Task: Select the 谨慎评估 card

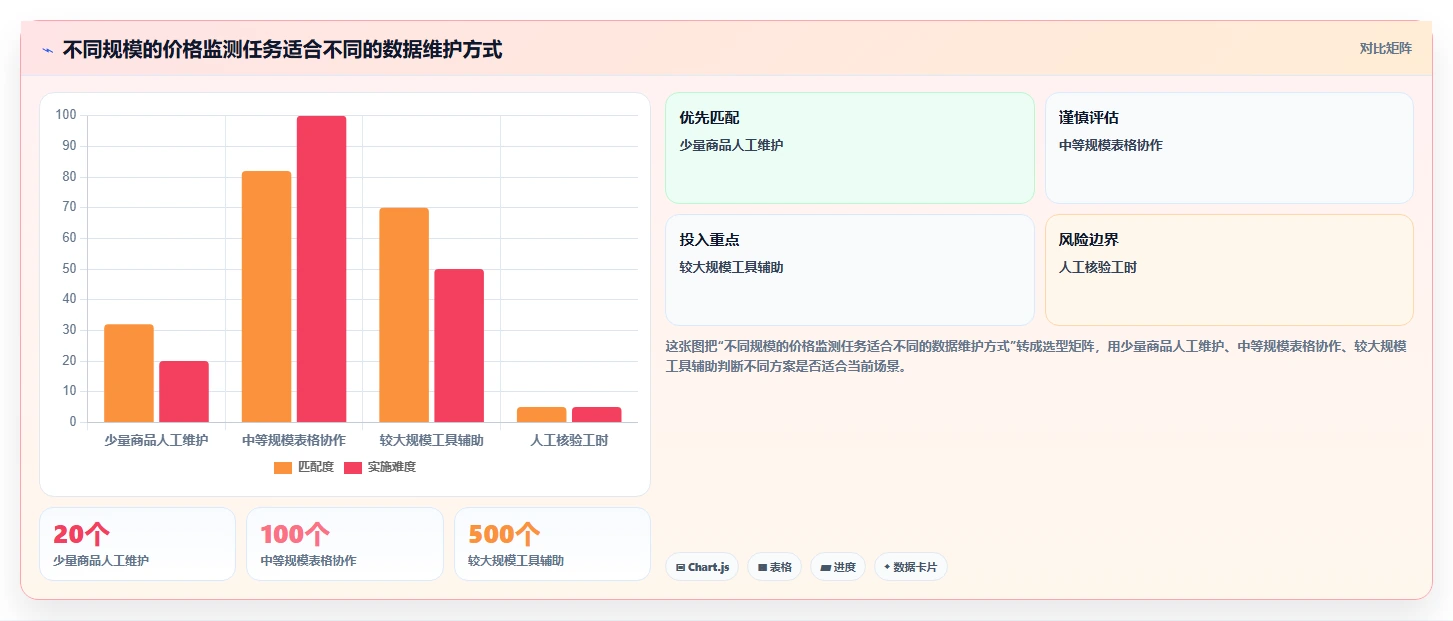Action: click(1229, 148)
